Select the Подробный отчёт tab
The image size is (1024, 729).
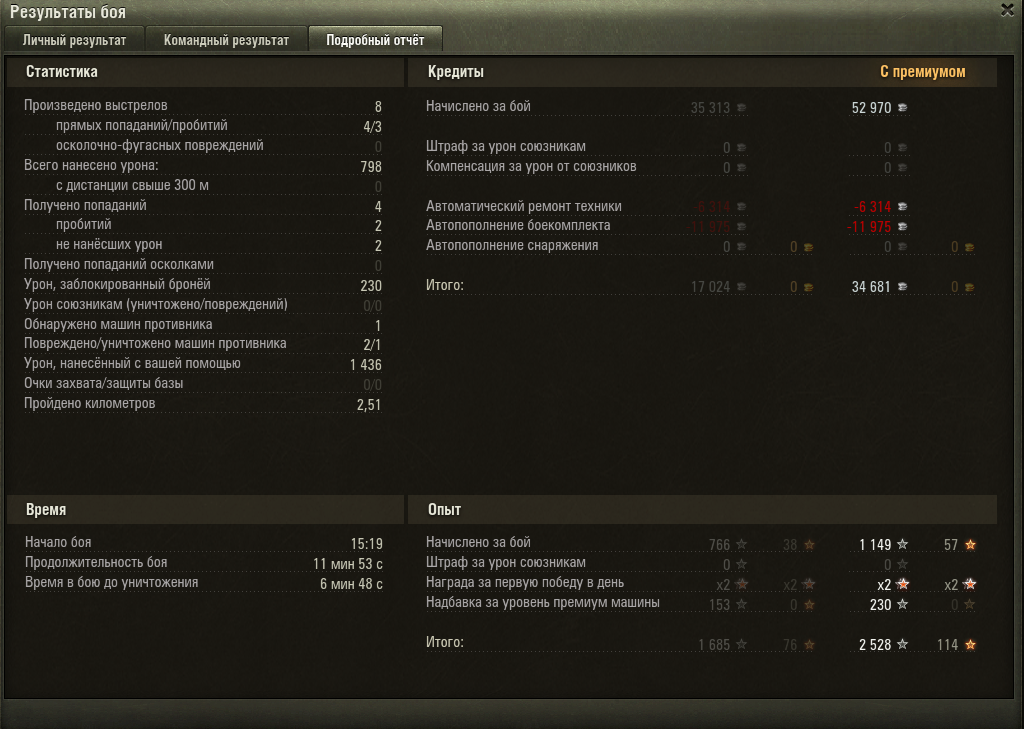tap(376, 40)
